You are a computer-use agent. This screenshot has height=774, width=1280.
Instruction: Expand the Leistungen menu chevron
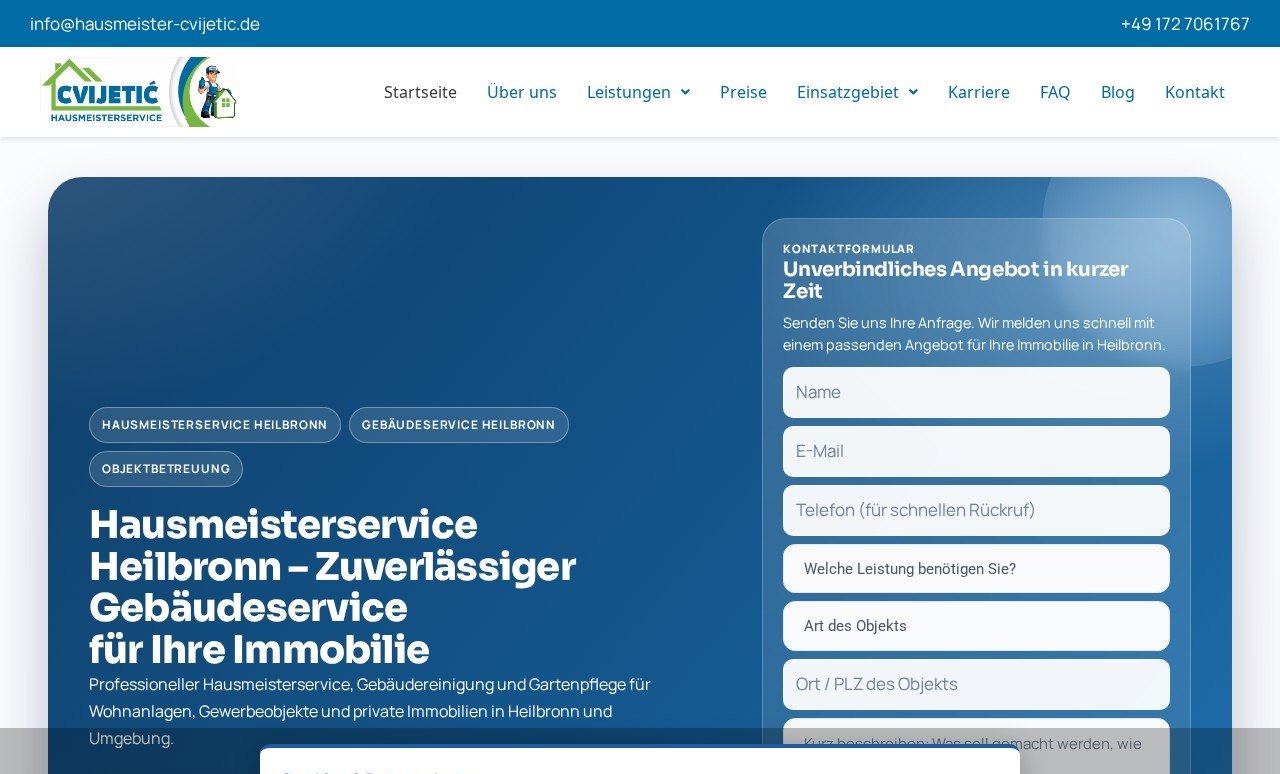point(685,92)
